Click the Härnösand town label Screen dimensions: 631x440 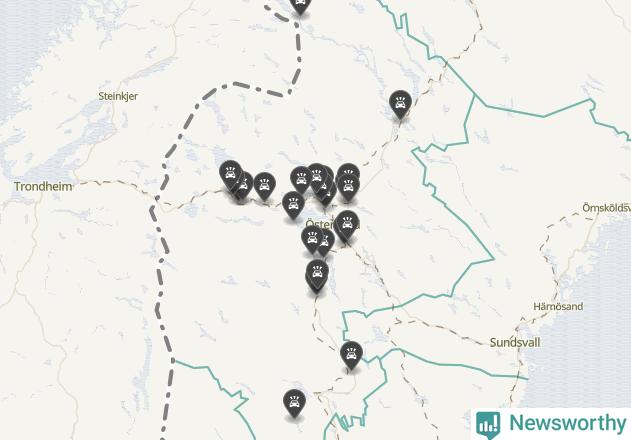point(558,306)
